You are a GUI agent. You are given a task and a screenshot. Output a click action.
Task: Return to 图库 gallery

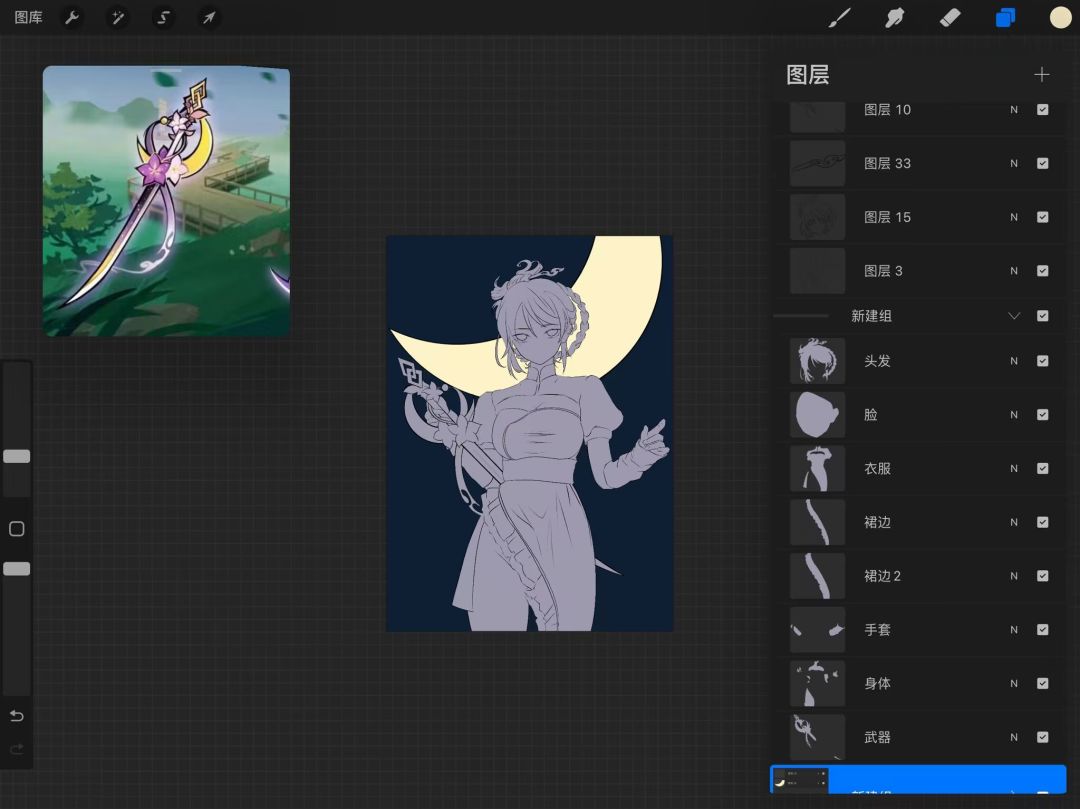click(x=28, y=17)
